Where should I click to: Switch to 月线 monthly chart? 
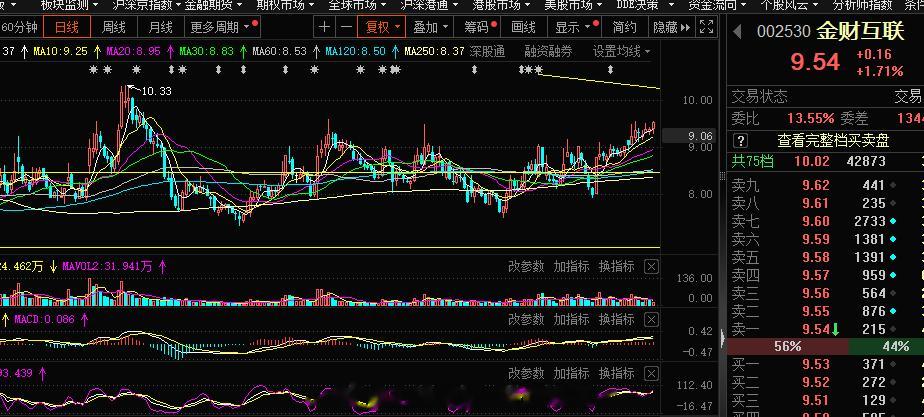[x=160, y=27]
